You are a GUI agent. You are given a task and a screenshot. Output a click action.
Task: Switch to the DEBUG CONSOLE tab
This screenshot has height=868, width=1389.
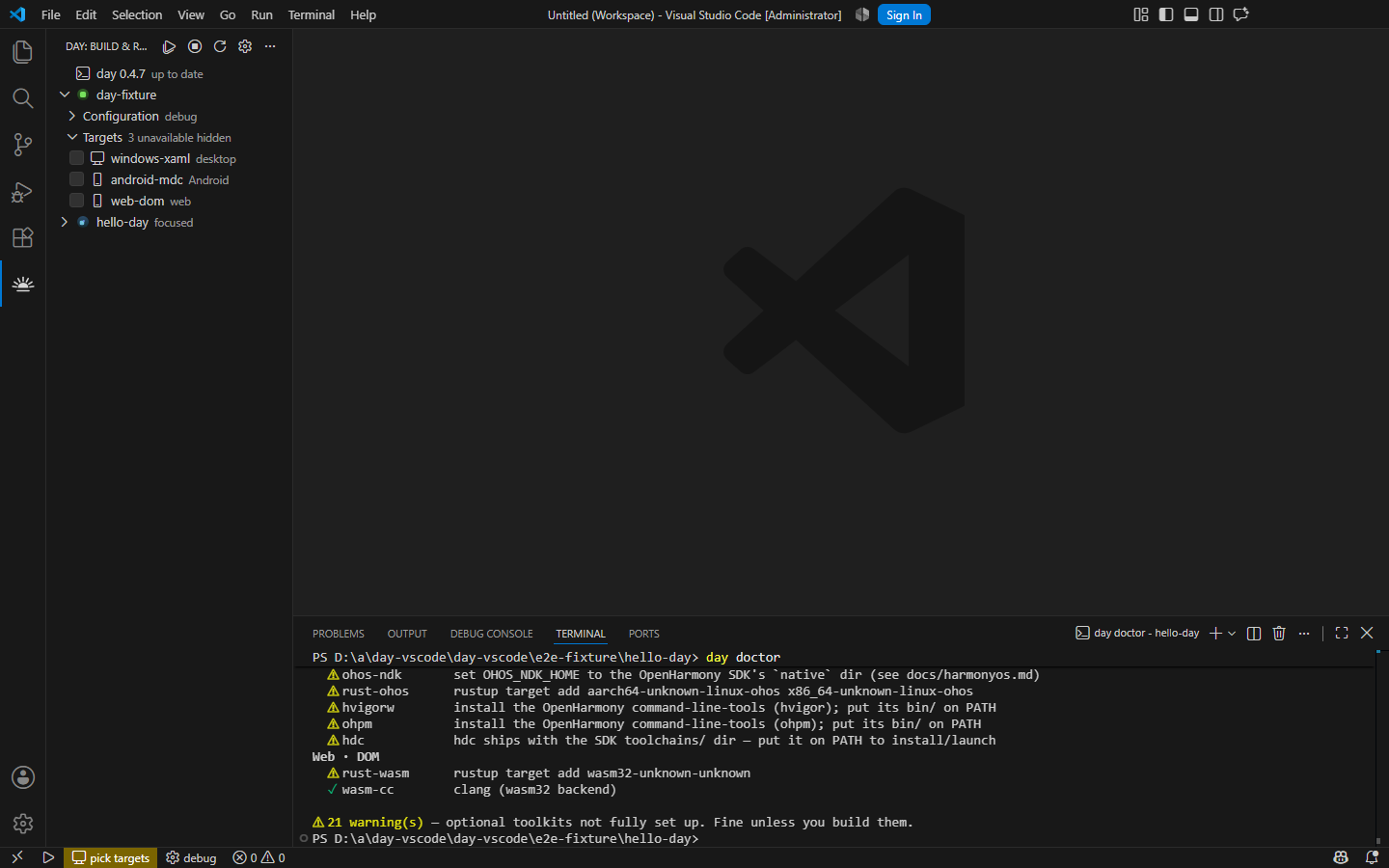492,634
